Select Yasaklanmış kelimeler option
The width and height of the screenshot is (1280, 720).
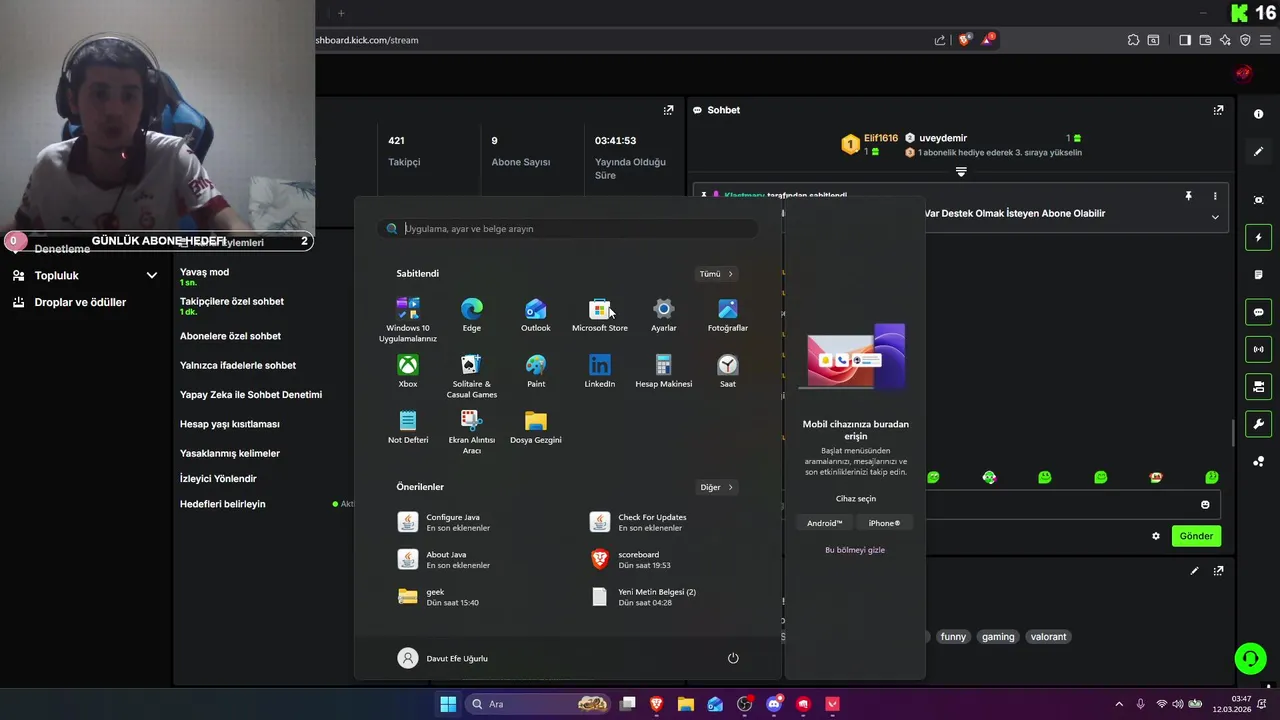point(230,453)
